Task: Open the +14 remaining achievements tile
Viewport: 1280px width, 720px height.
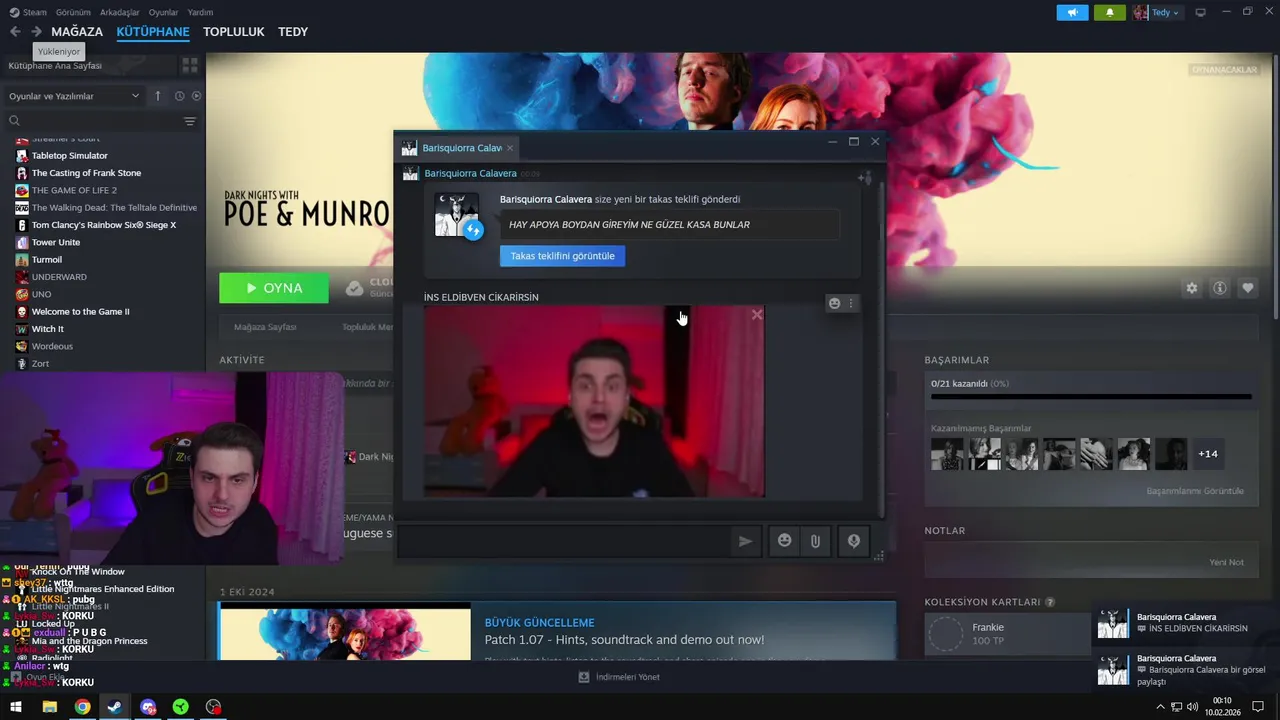Action: coord(1208,454)
